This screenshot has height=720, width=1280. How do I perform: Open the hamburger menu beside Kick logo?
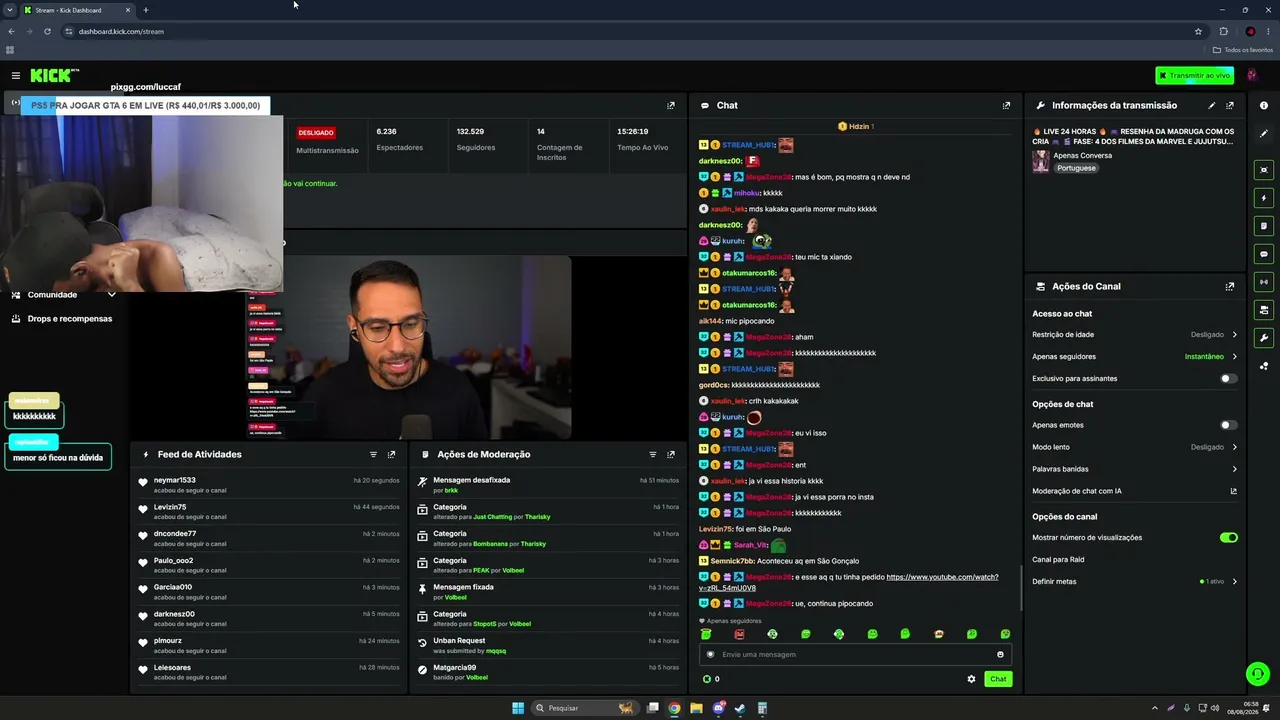16,75
